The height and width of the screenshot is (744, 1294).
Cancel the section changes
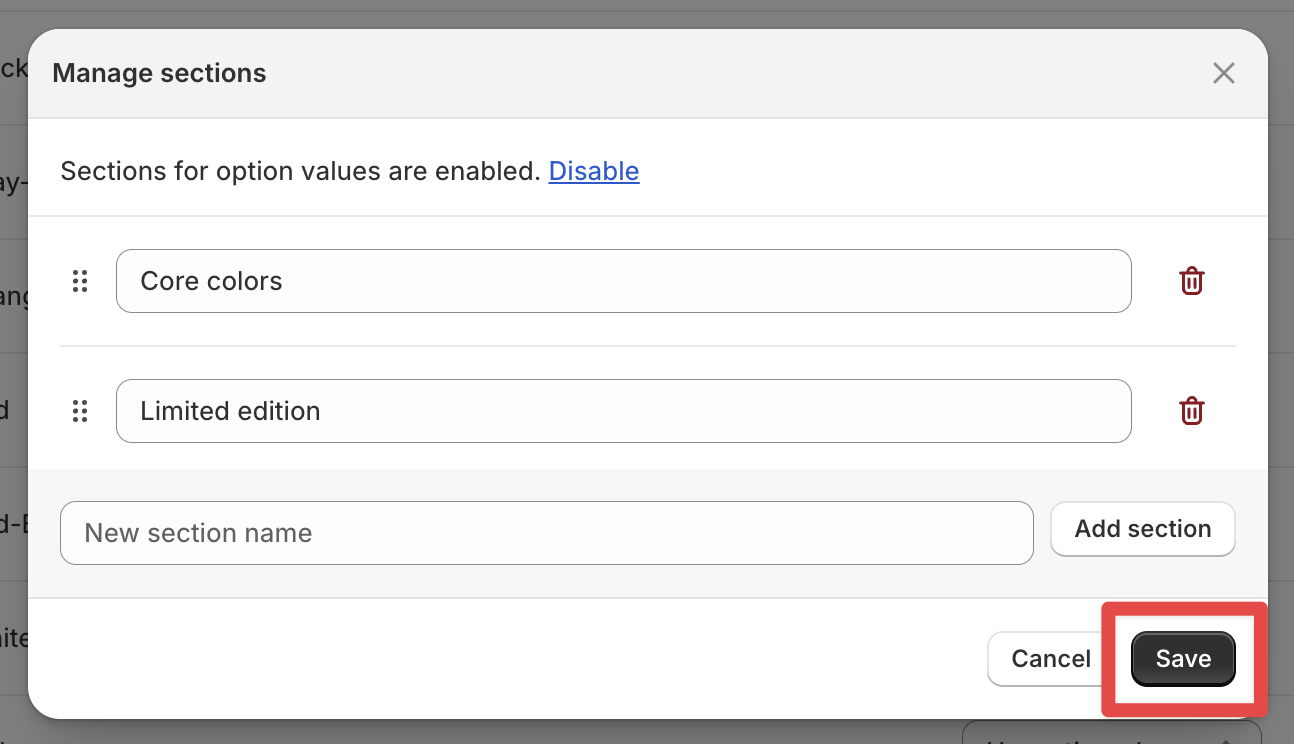pos(1050,659)
